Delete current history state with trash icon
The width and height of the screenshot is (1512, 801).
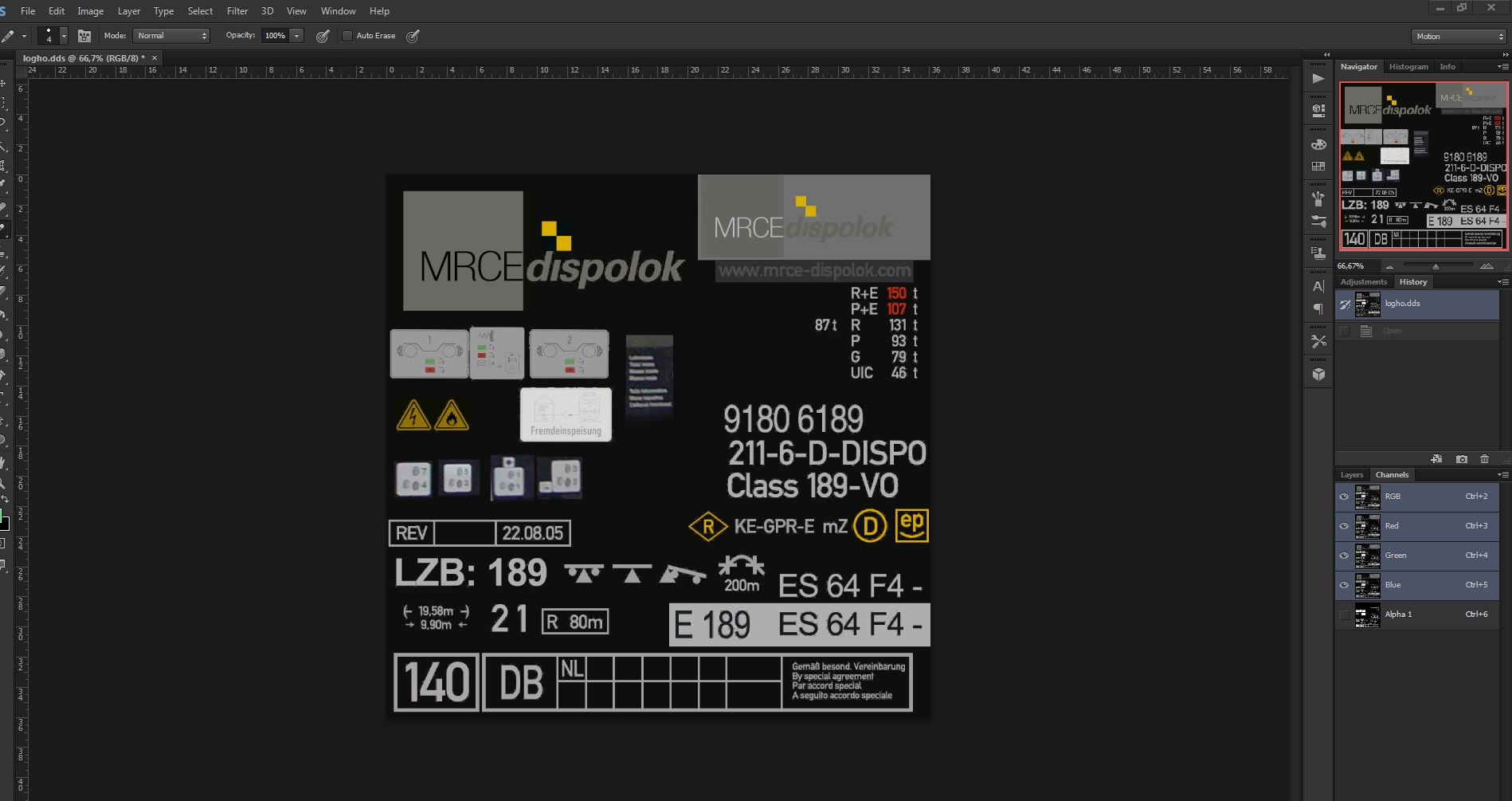coord(1484,459)
